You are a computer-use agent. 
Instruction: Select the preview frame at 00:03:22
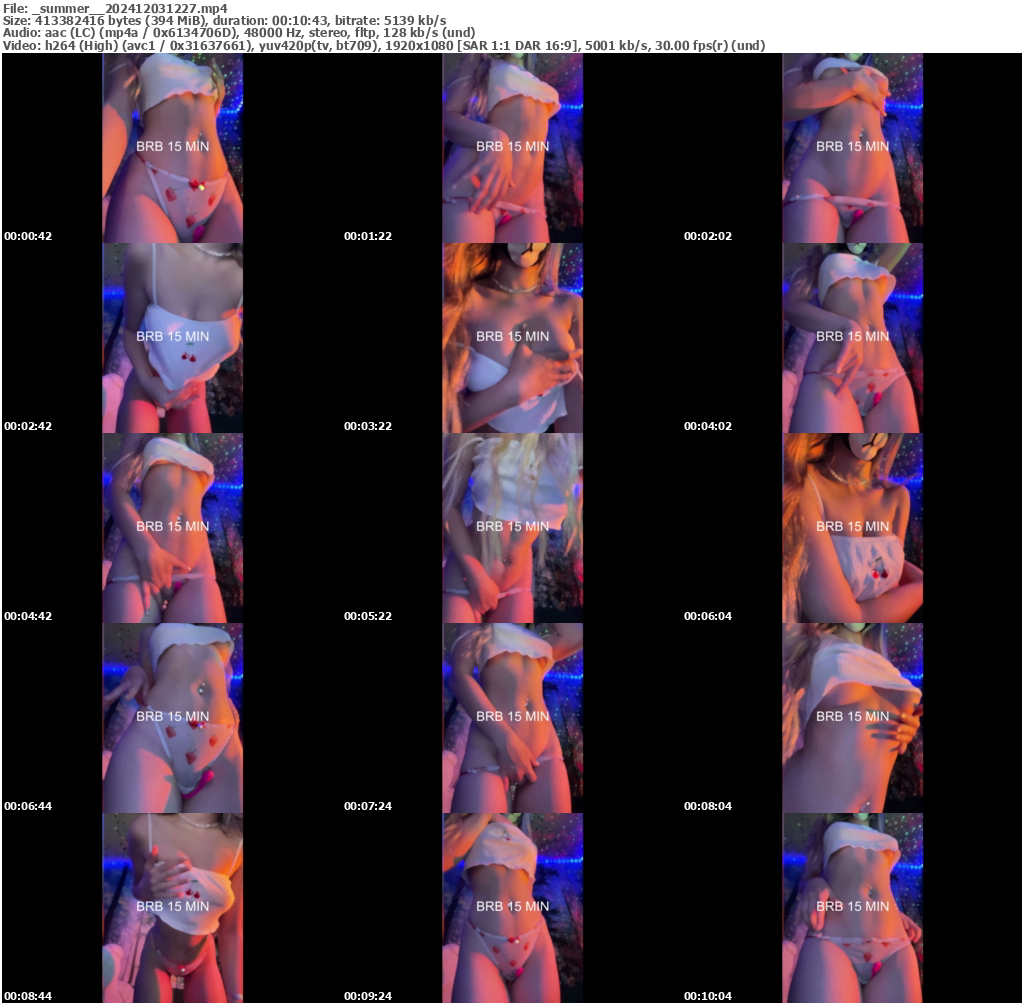(512, 337)
